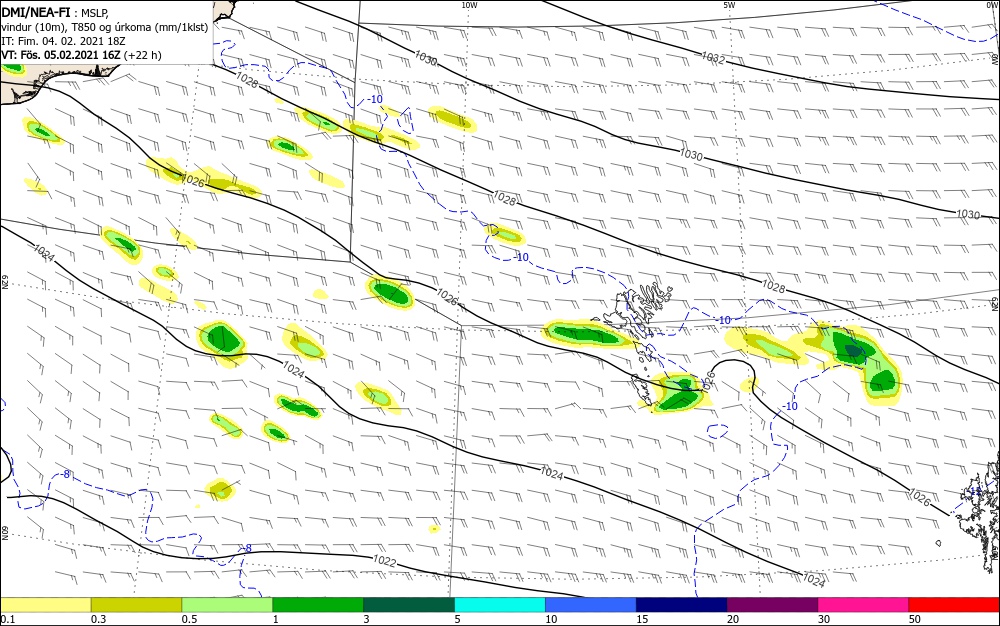Click the '20' legend value
This screenshot has height=626, width=1000.
[x=733, y=619]
